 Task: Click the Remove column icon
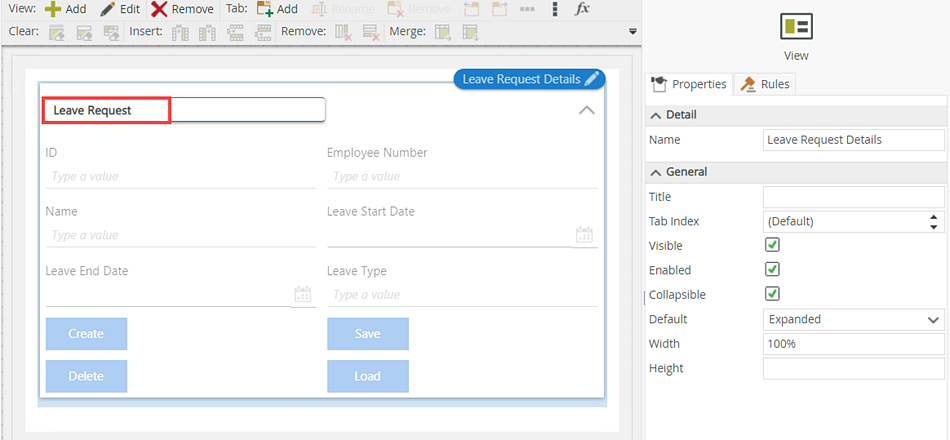pyautogui.click(x=344, y=33)
